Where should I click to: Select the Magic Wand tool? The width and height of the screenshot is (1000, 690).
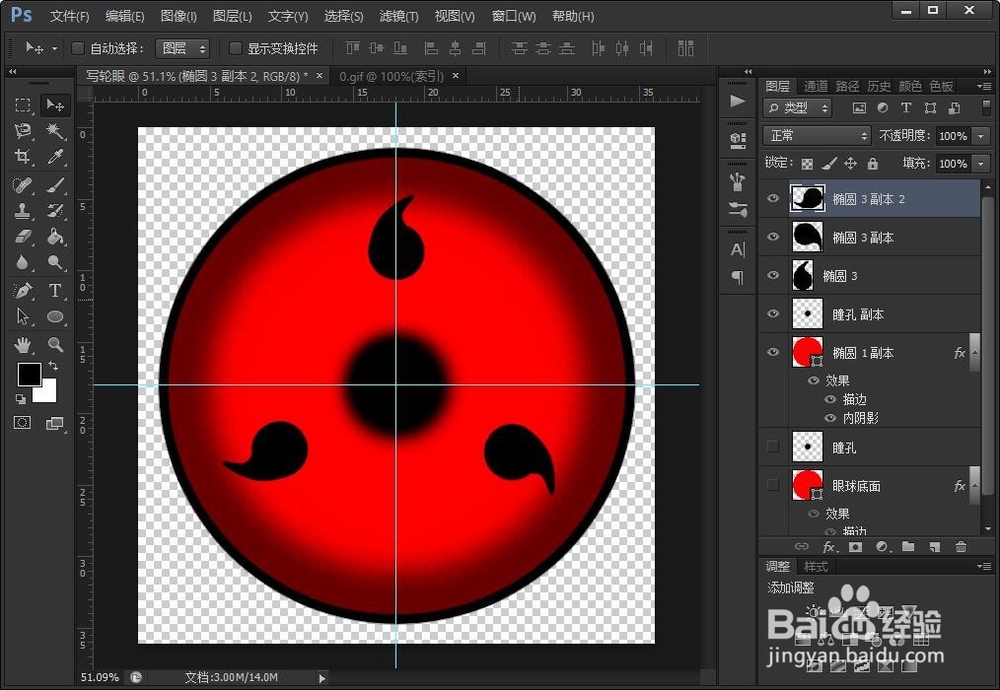click(55, 131)
